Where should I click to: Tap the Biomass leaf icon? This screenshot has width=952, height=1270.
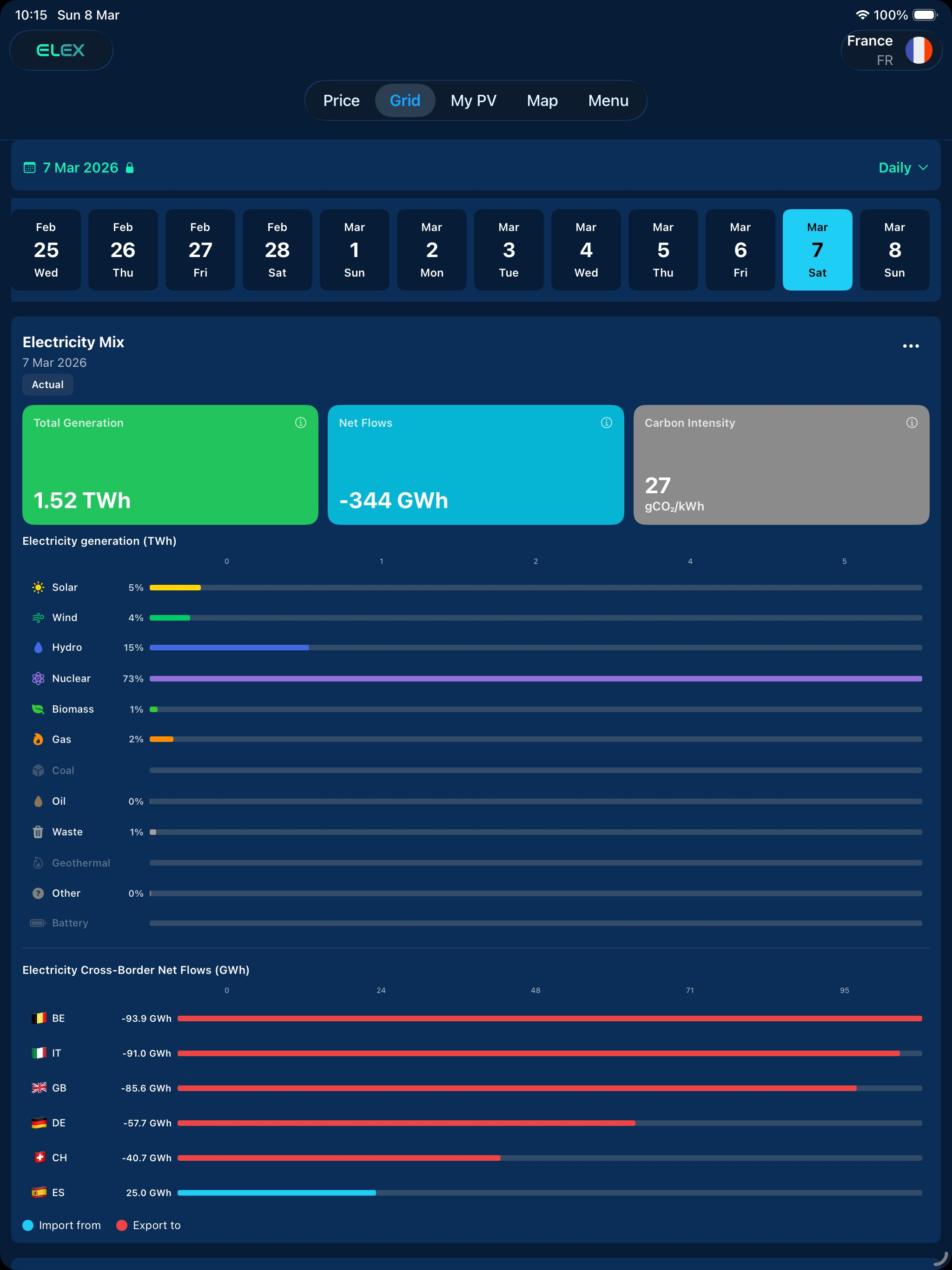click(x=38, y=709)
